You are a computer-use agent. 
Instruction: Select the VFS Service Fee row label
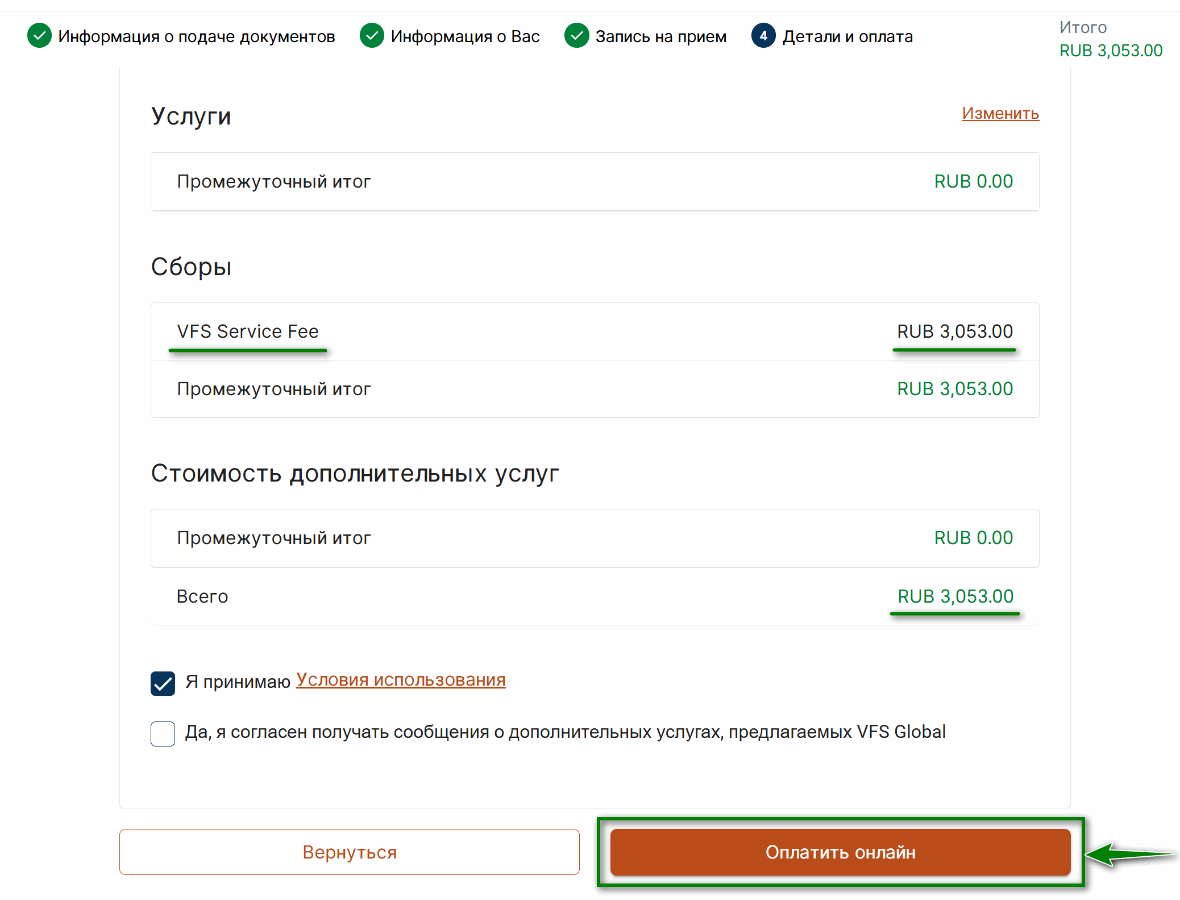coord(248,331)
